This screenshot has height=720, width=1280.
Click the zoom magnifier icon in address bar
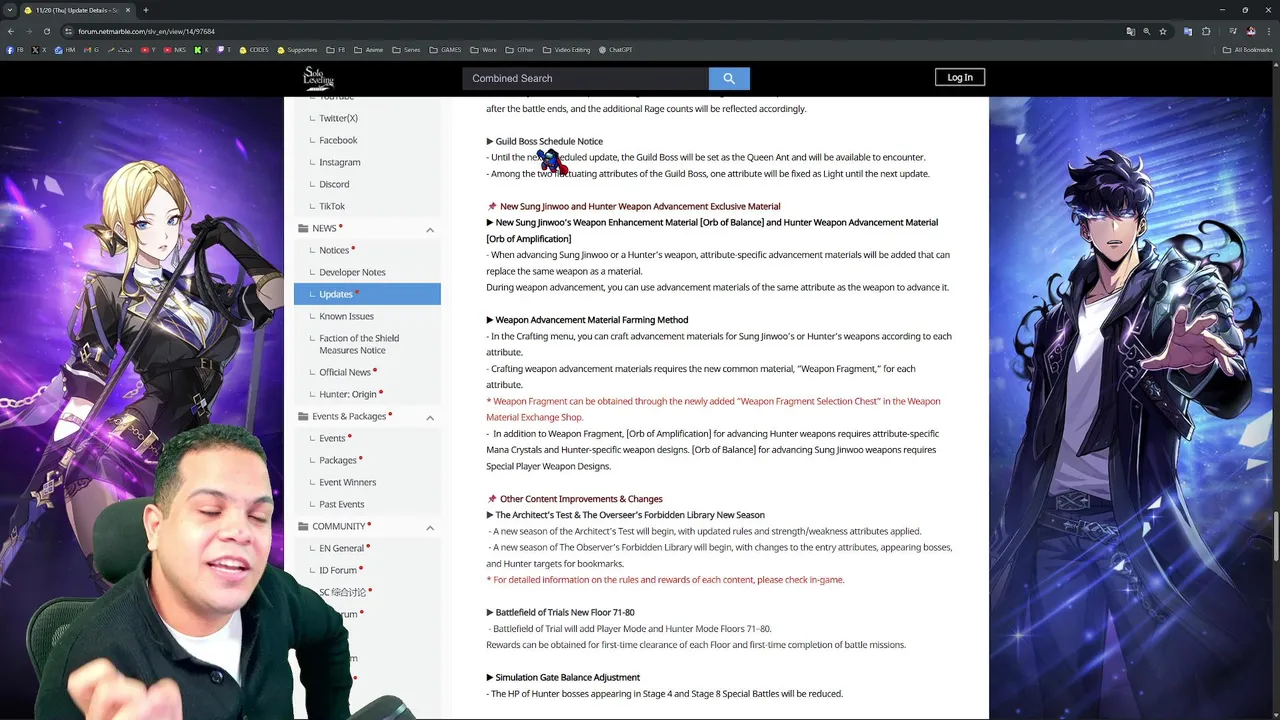click(1147, 31)
